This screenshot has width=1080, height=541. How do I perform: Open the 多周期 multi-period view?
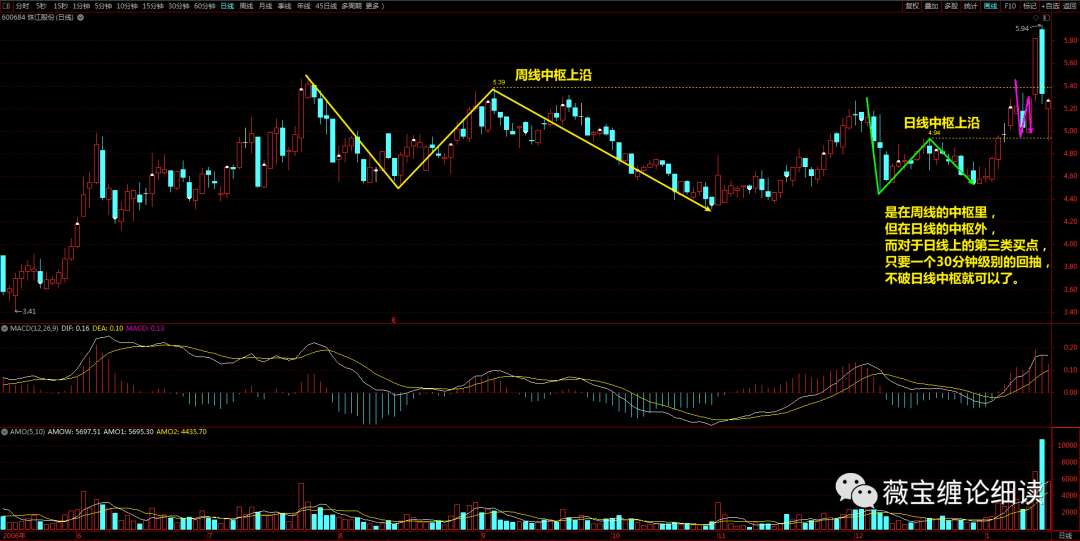tap(351, 6)
